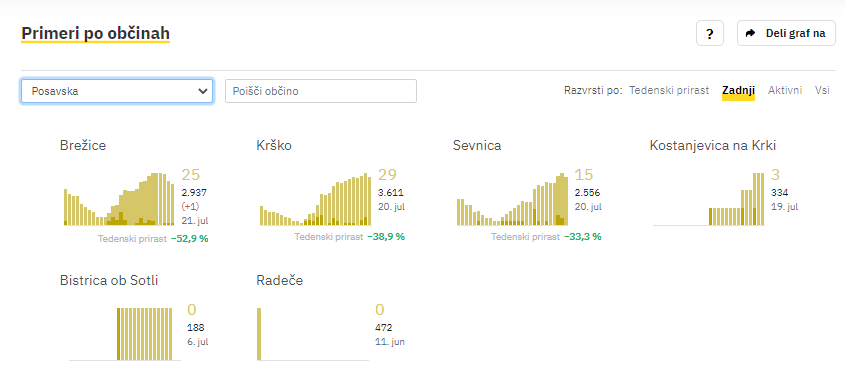
Task: Click the Kostanjevica na Krki chart
Action: (709, 198)
